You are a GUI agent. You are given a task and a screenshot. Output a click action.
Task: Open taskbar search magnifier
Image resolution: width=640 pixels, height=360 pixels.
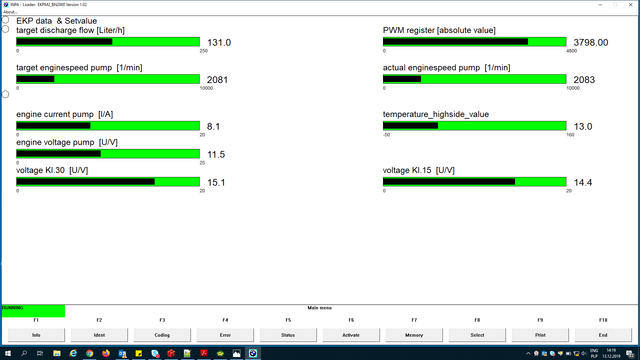24,353
